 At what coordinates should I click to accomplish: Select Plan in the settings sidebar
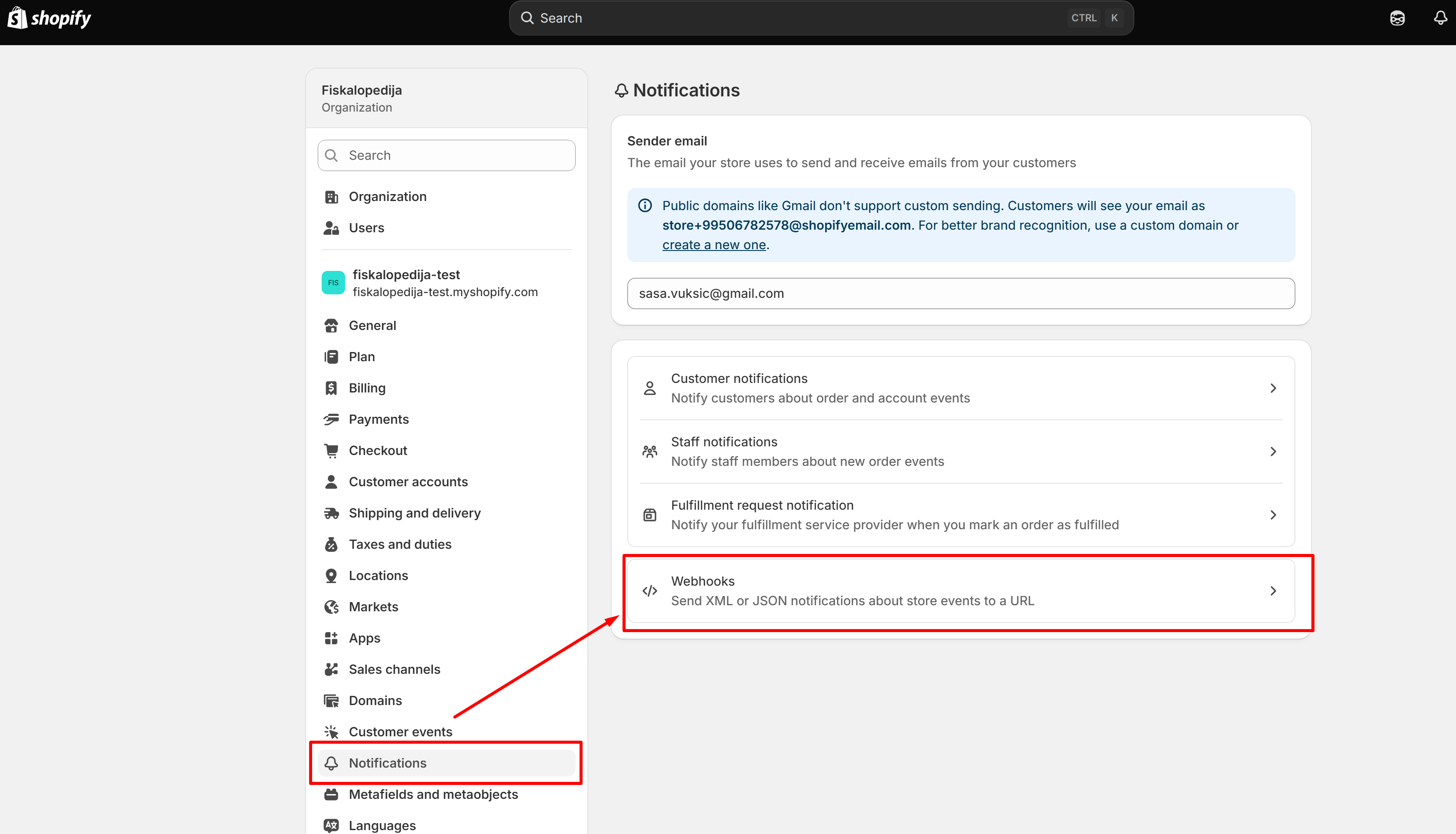(446, 357)
